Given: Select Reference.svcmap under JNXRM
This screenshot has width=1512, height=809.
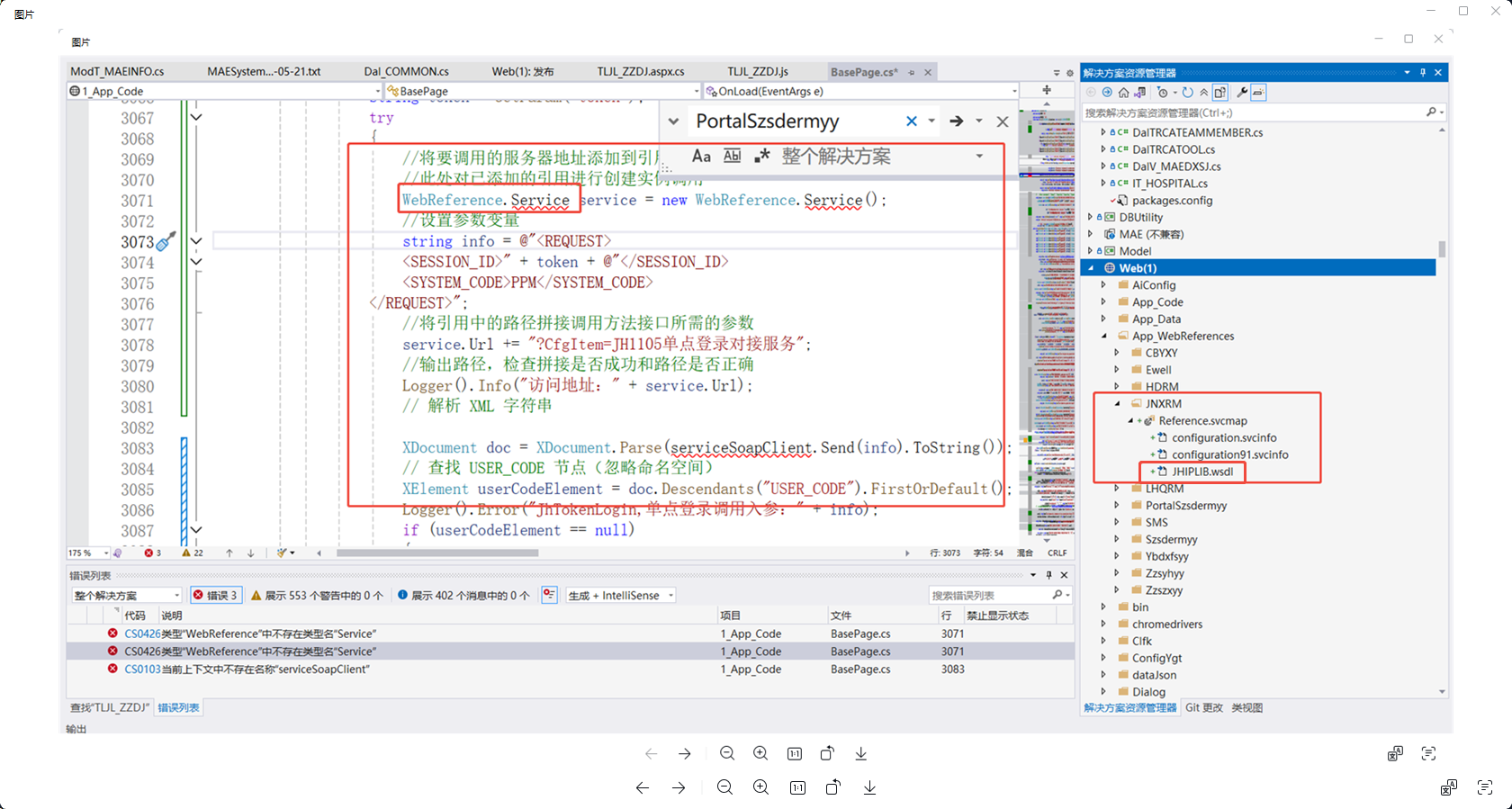Looking at the screenshot, I should click(1202, 420).
